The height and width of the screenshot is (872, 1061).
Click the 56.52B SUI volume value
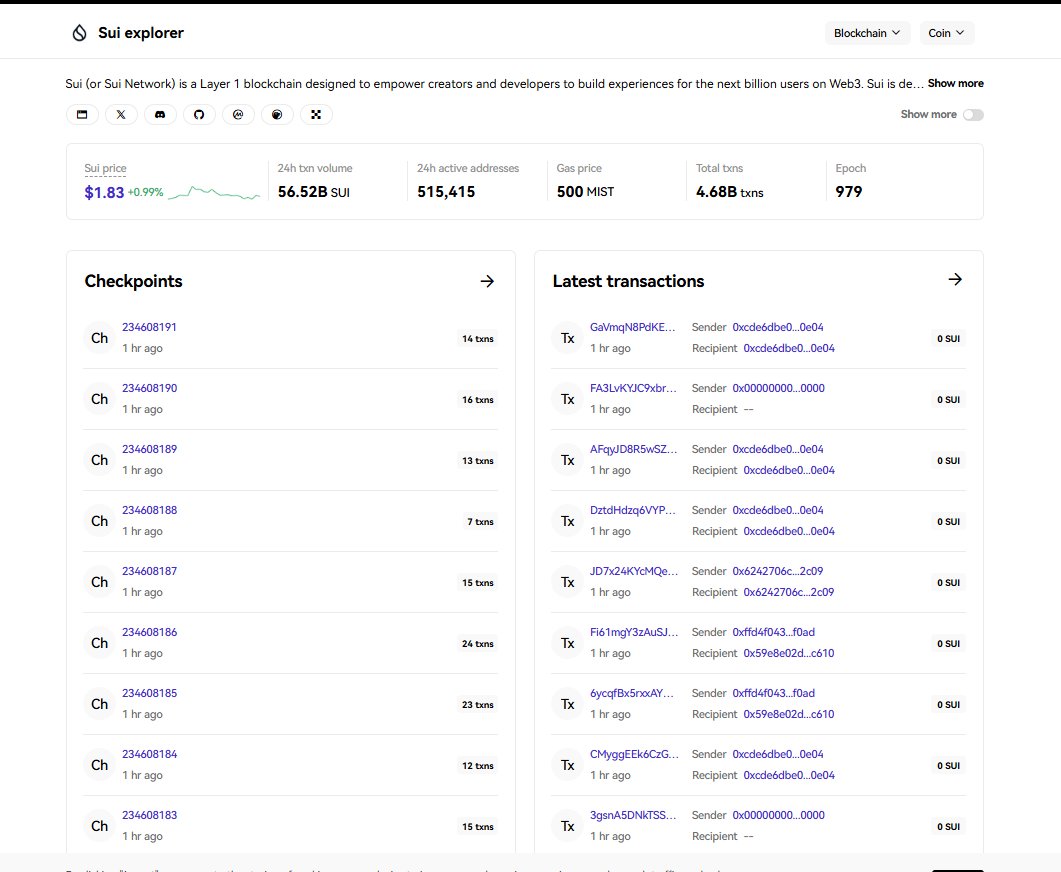pyautogui.click(x=313, y=191)
